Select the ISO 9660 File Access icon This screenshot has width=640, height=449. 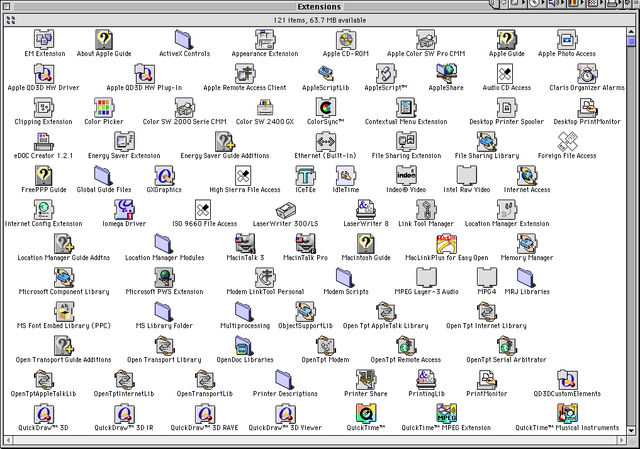tap(204, 209)
